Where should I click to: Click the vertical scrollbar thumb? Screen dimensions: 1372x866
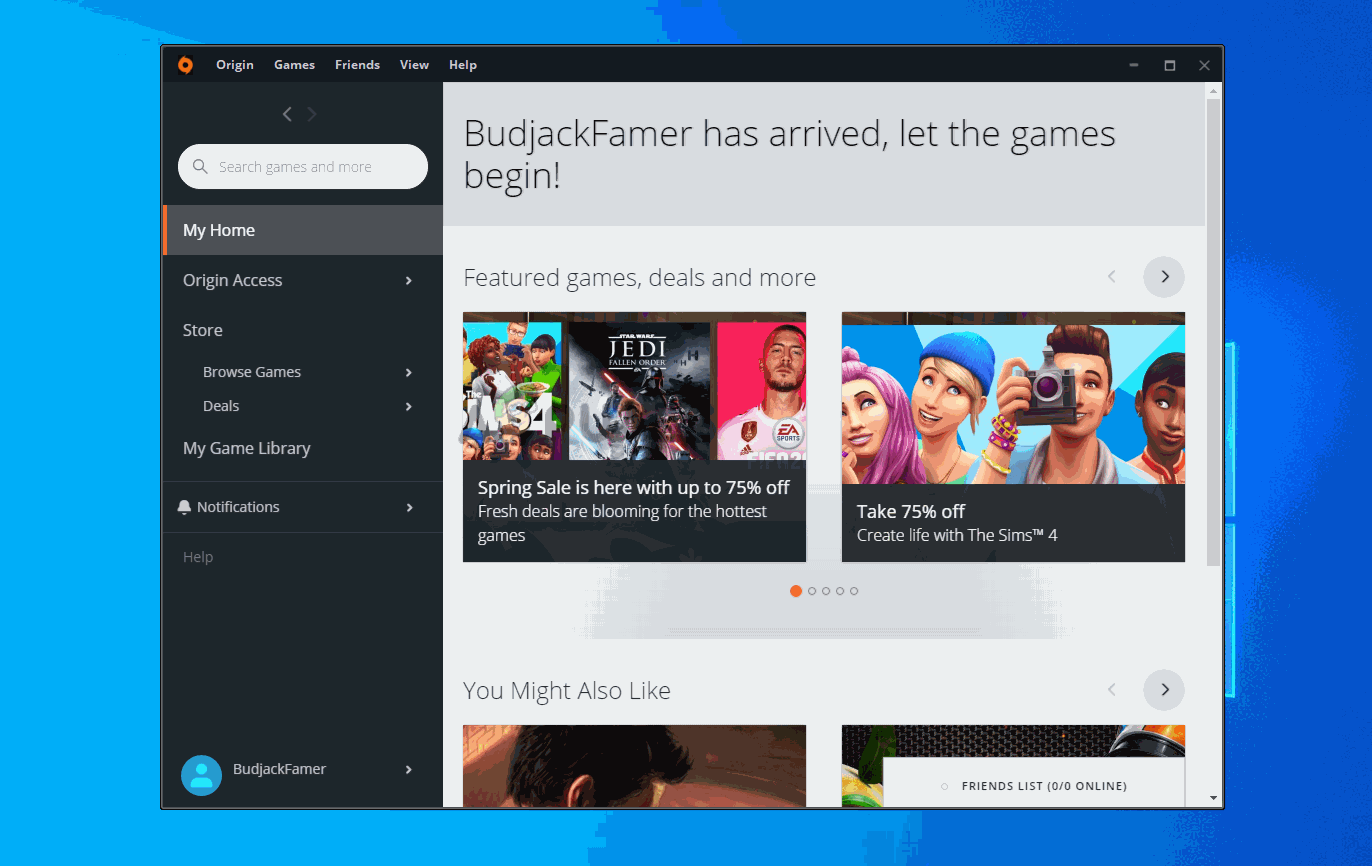(1214, 333)
